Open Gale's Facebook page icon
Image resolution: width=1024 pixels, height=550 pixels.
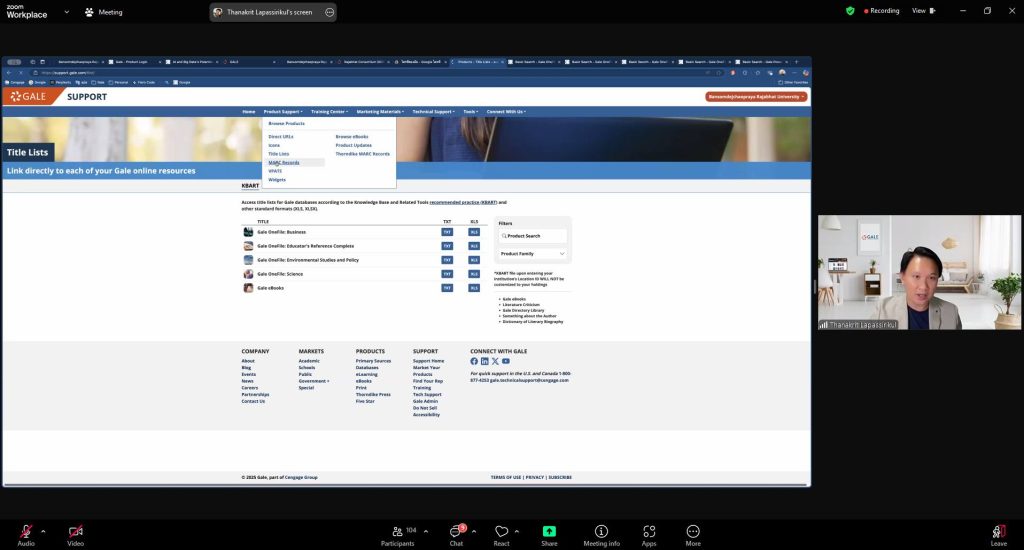(474, 361)
